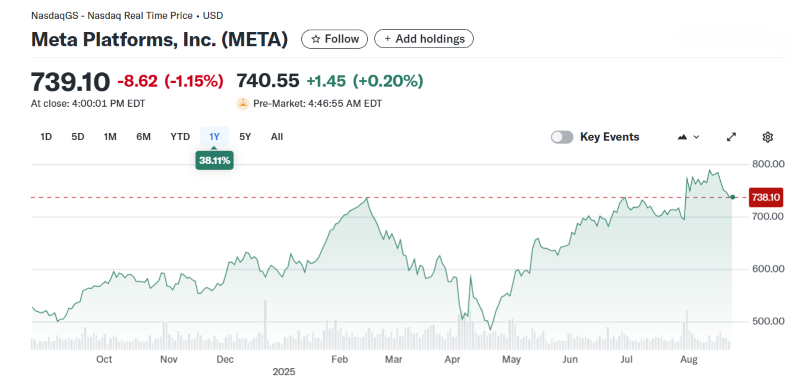
Task: Select the 5Y time range
Action: (245, 137)
